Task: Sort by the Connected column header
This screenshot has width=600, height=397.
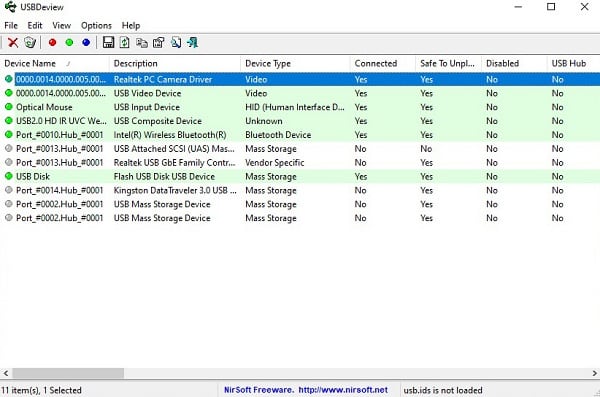Action: pyautogui.click(x=383, y=63)
